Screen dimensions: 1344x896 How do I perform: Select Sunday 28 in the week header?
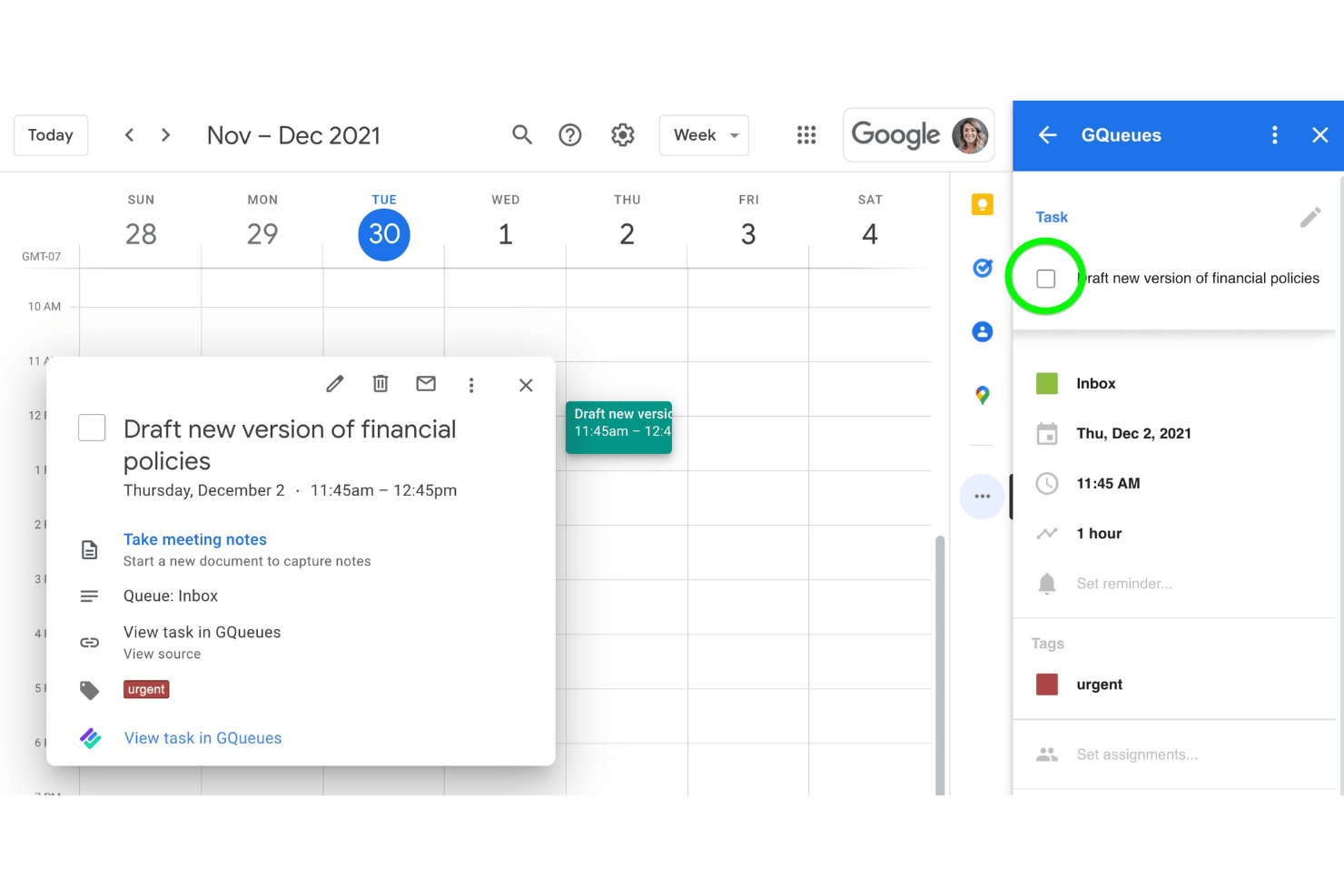click(141, 234)
